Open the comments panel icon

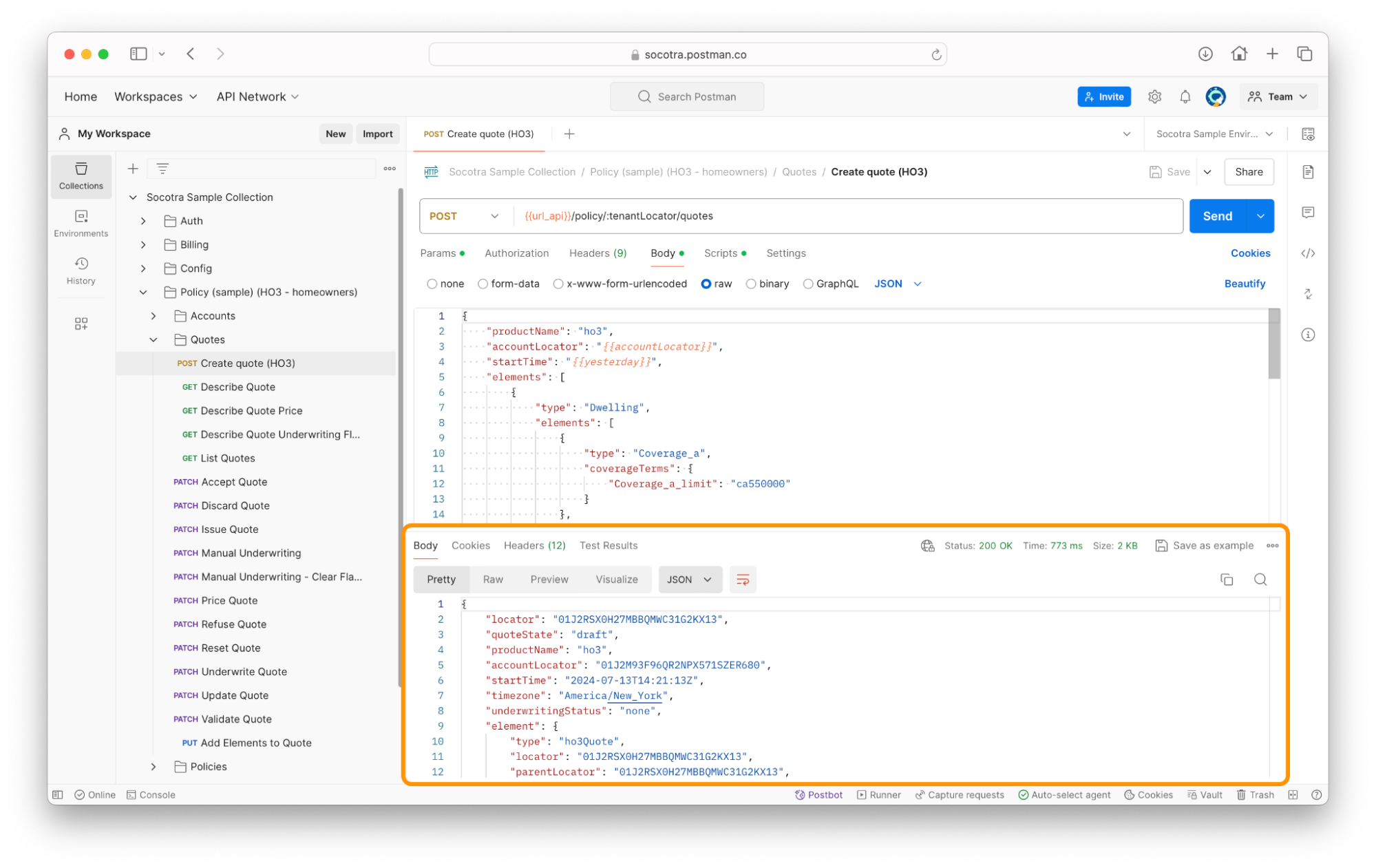click(x=1308, y=213)
